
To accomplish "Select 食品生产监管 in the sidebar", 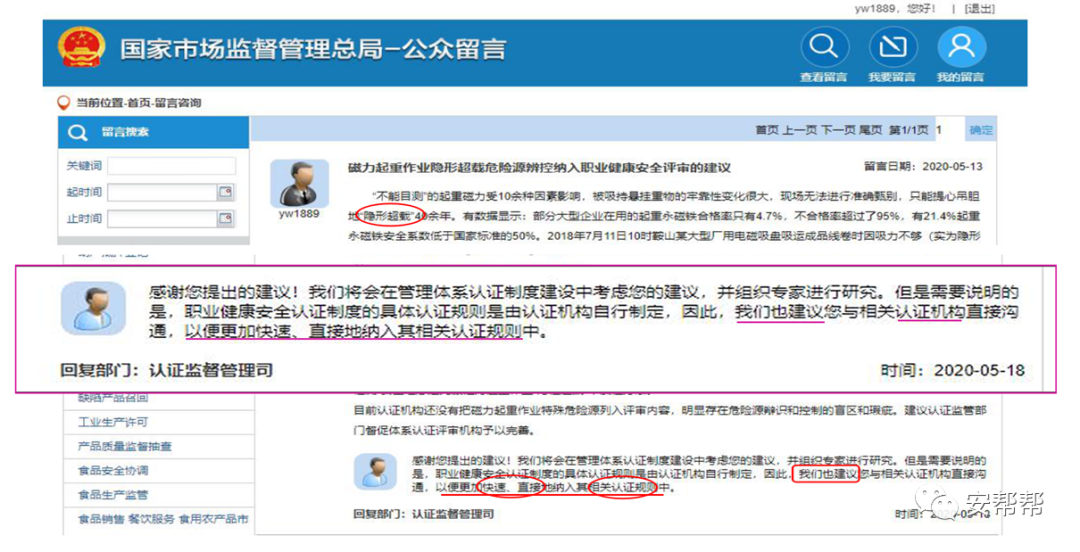I will (x=113, y=495).
